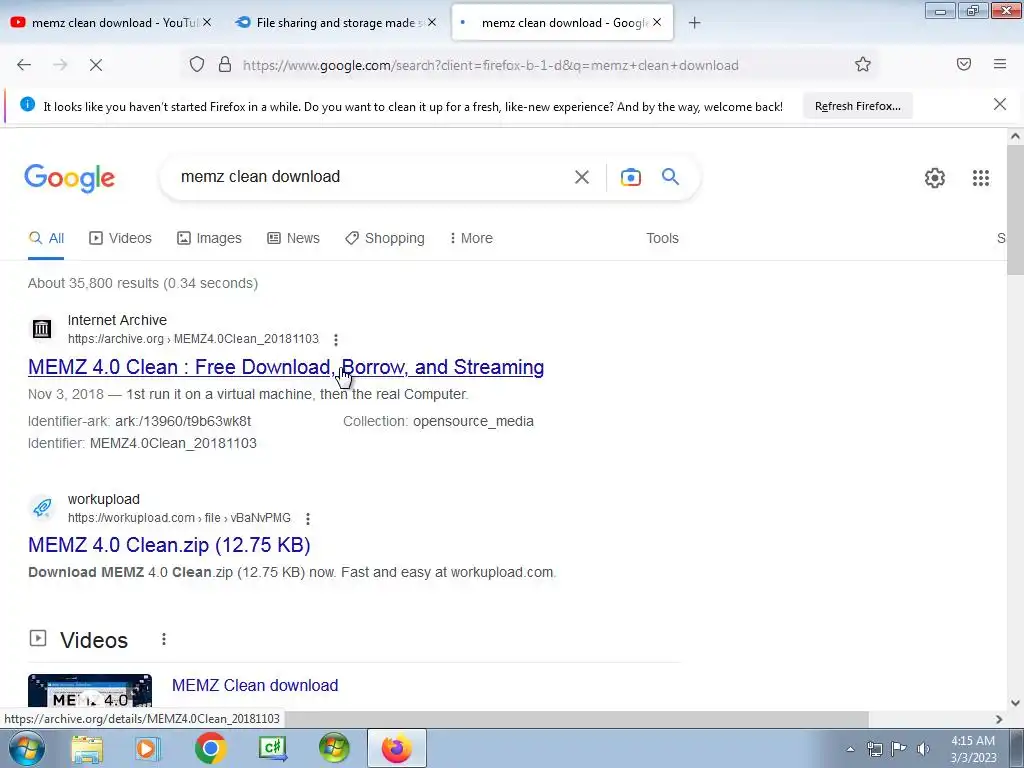1024x768 pixels.
Task: Open the search Tools options
Action: [662, 238]
